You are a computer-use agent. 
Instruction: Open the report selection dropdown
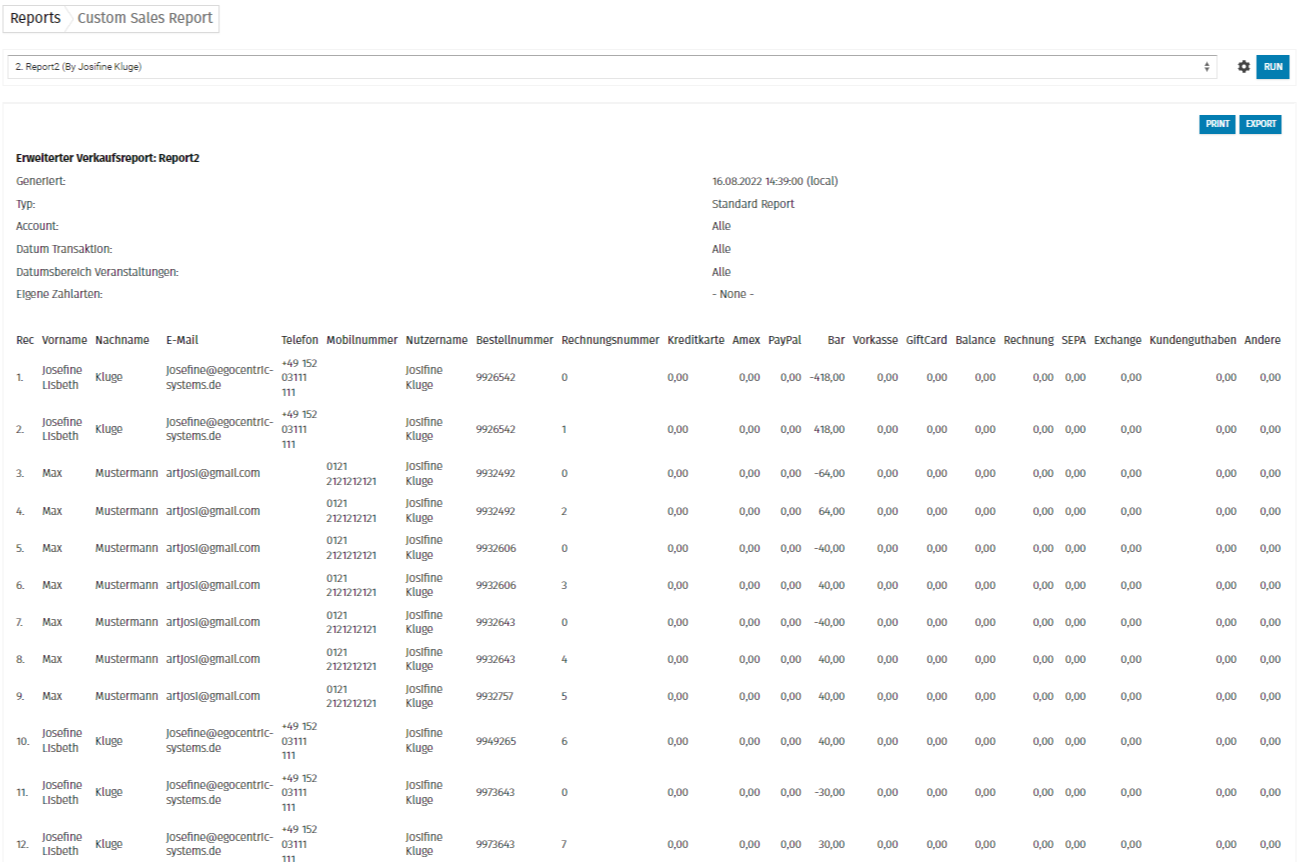point(610,67)
